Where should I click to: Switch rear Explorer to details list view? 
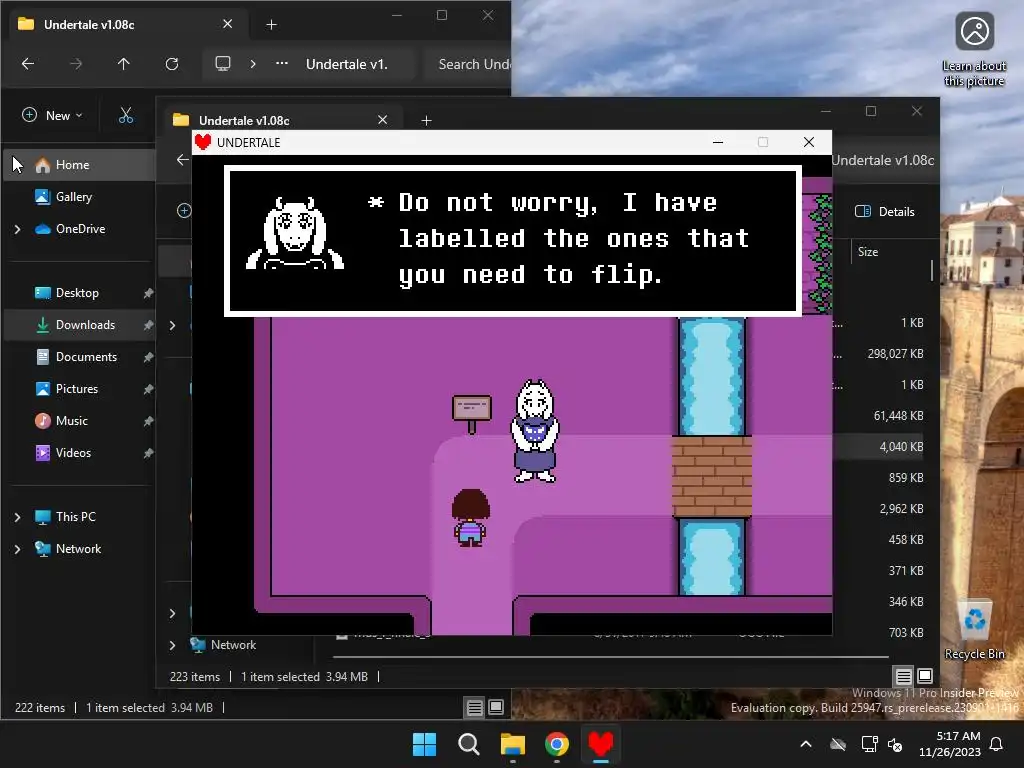point(475,707)
